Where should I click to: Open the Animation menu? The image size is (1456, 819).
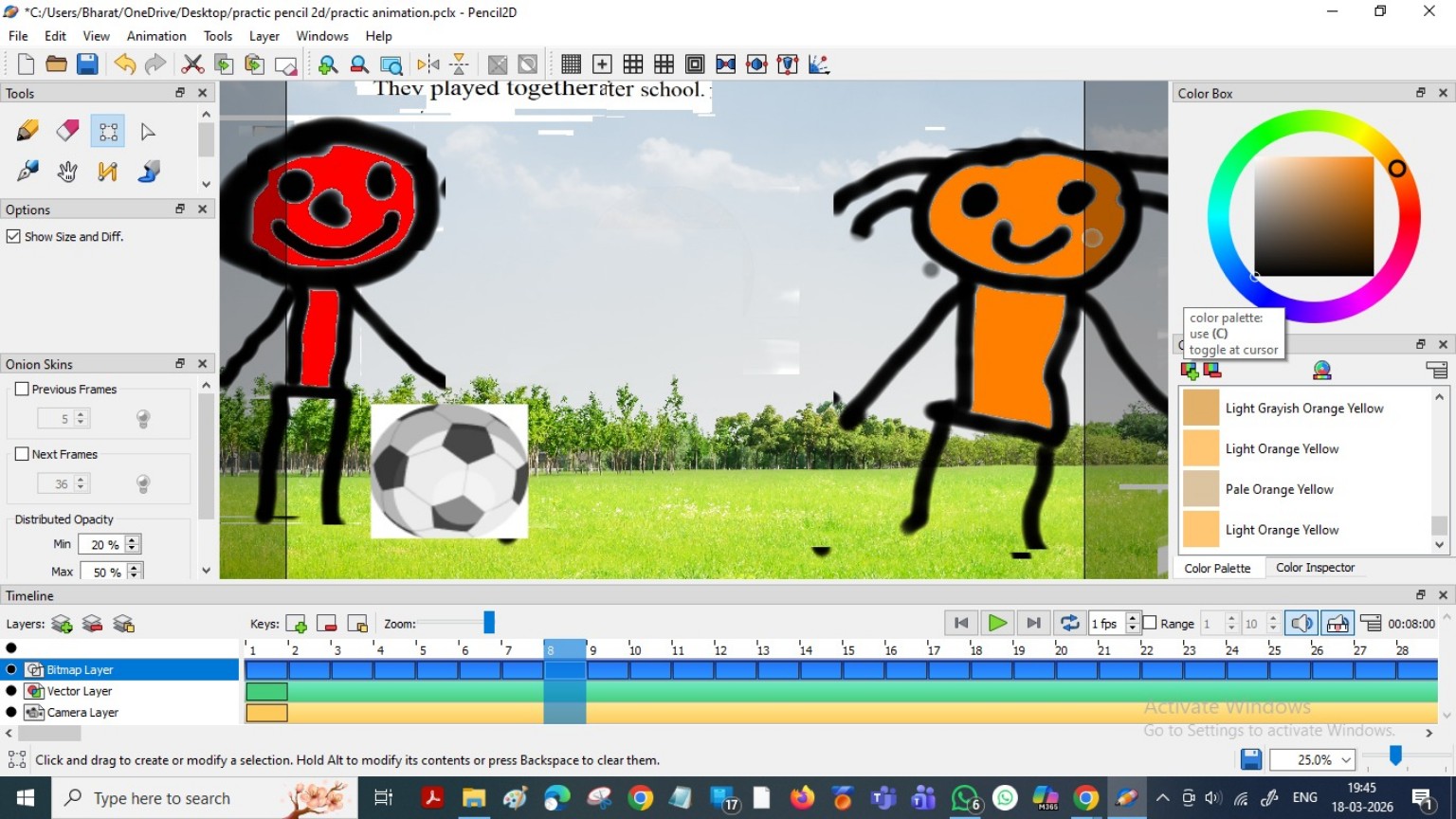coord(156,36)
